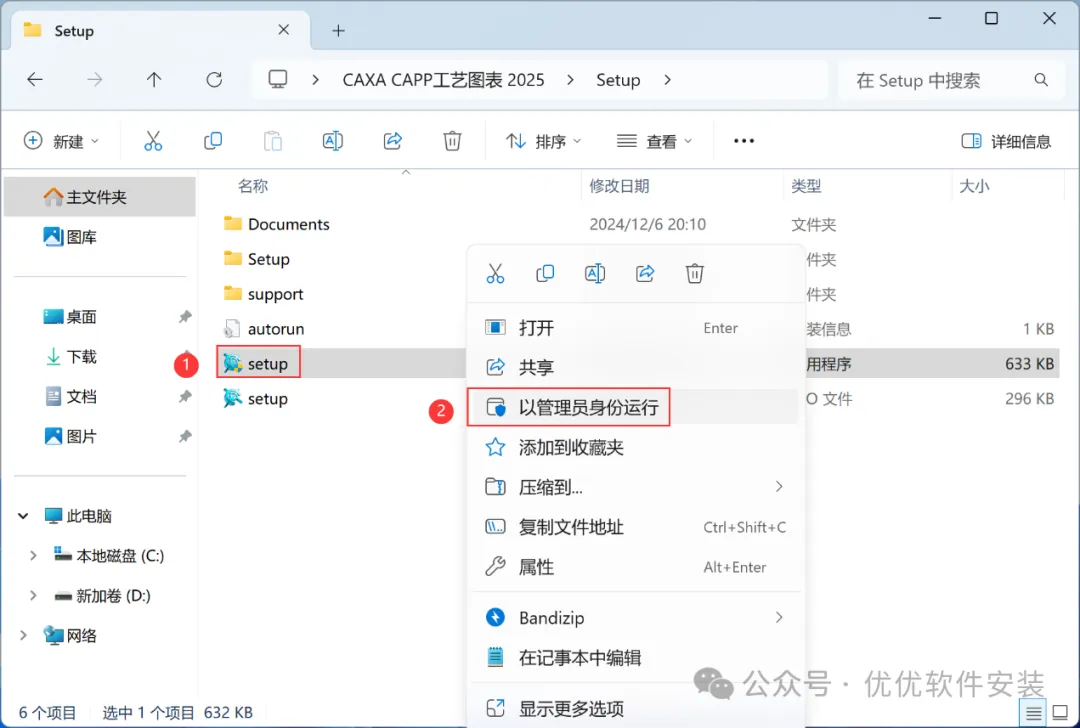
Task: Sort by the 类型 column header
Action: point(806,186)
